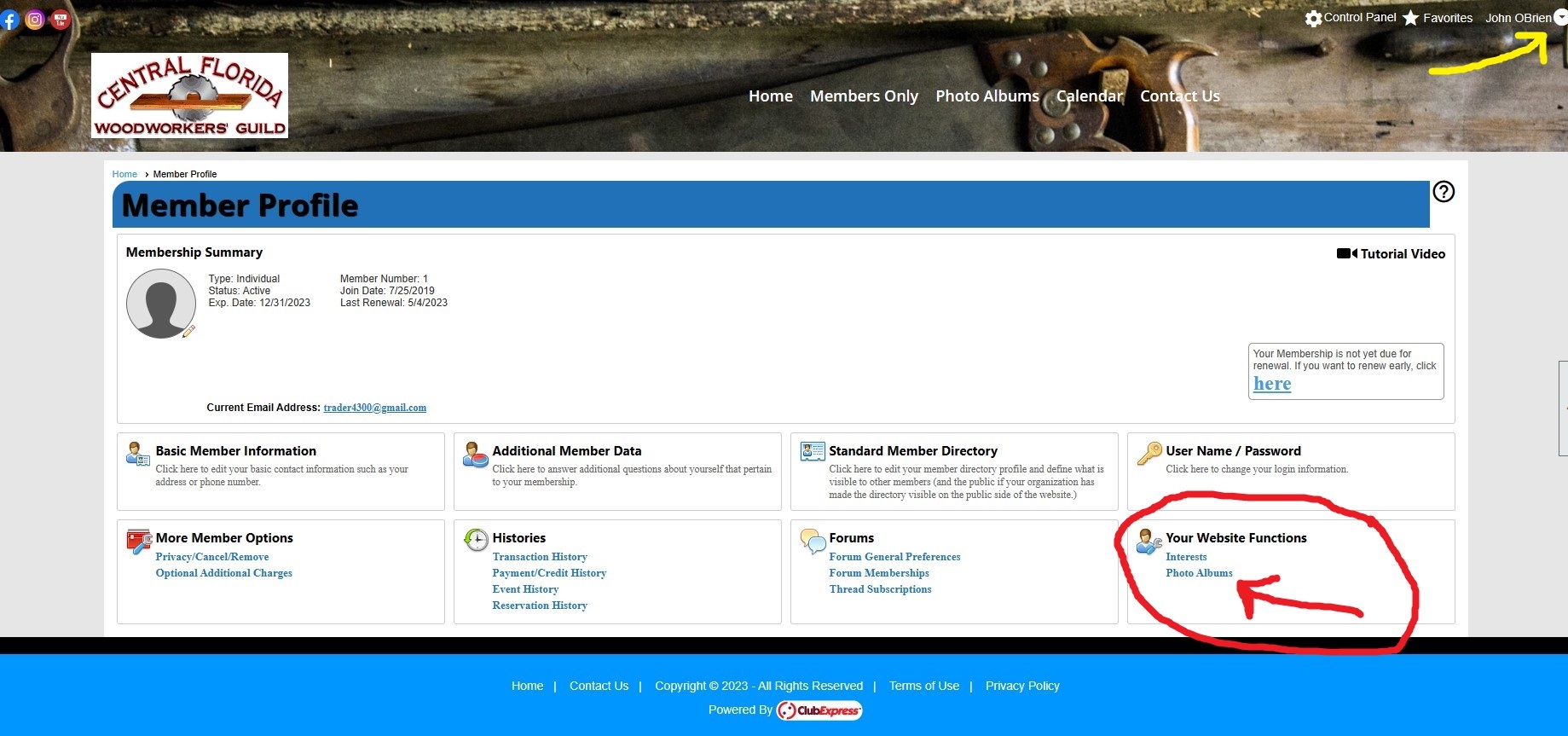Screen dimensions: 1568x736
Task: Click the Histories clock icon
Action: pos(476,540)
